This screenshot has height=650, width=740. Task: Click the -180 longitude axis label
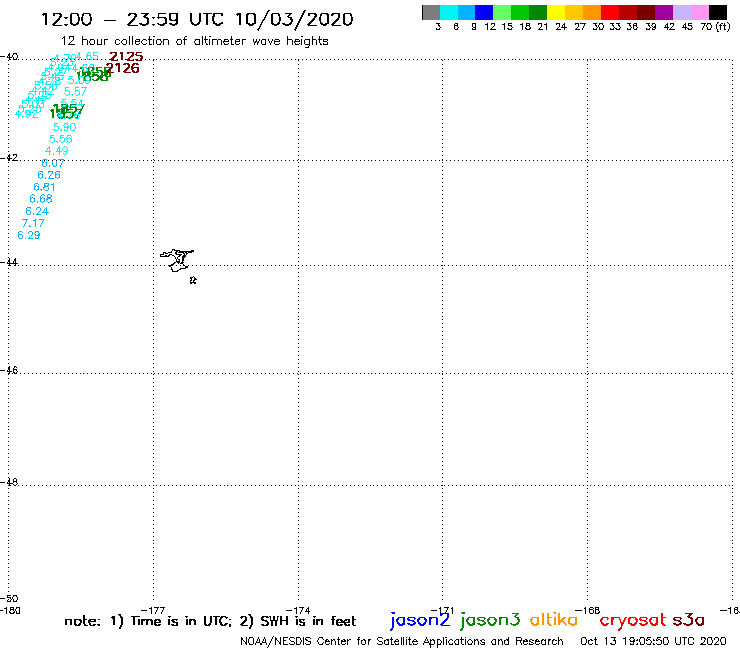[10, 610]
